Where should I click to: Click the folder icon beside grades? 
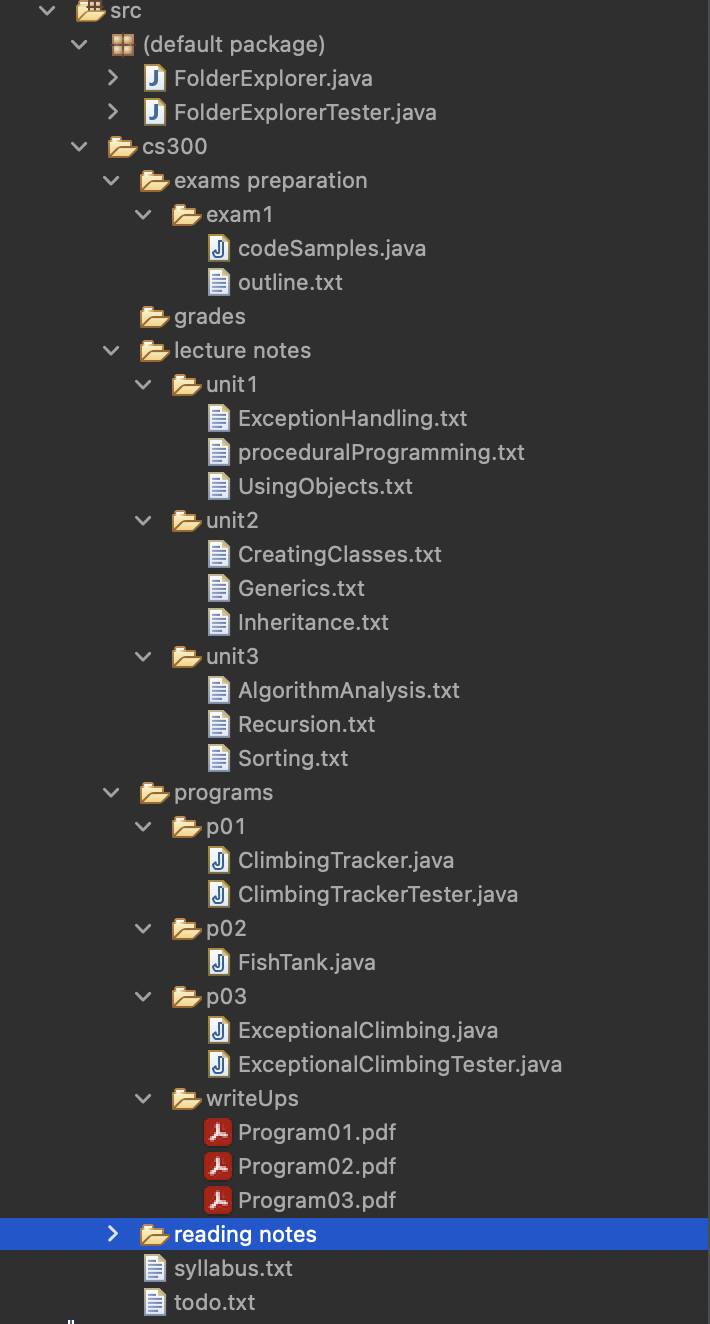pos(153,316)
